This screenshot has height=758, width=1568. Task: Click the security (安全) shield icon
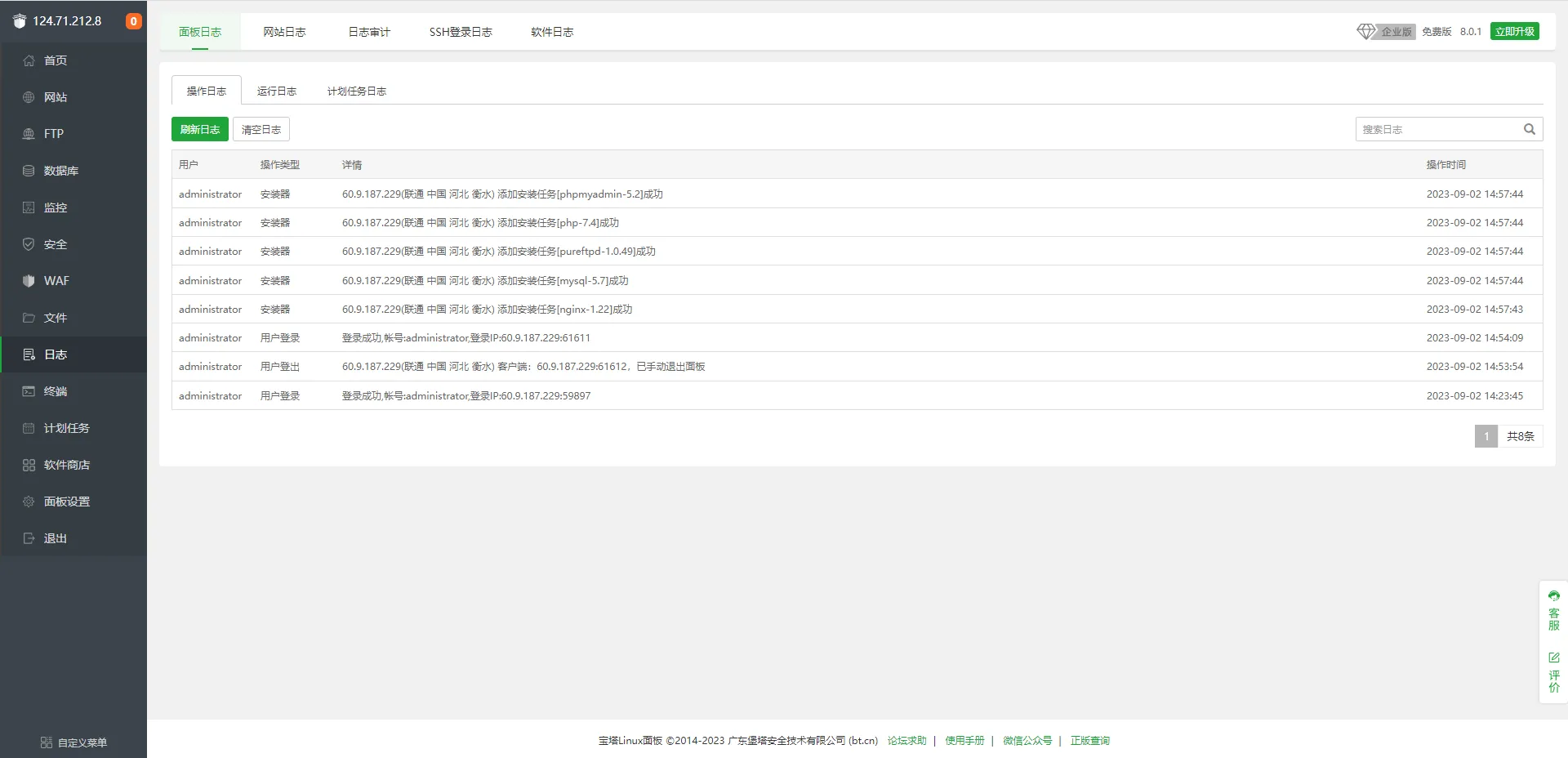click(29, 244)
